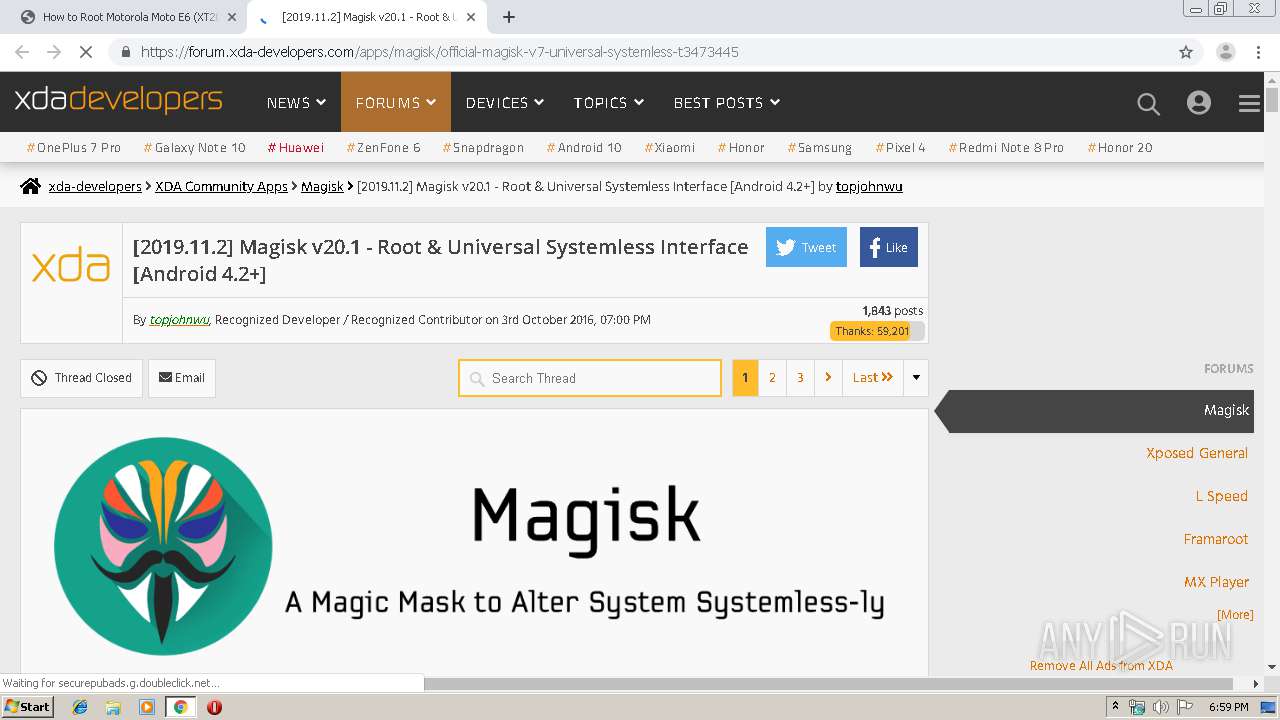Open the #Huawei tag link
The height and width of the screenshot is (720, 1280).
tap(296, 147)
